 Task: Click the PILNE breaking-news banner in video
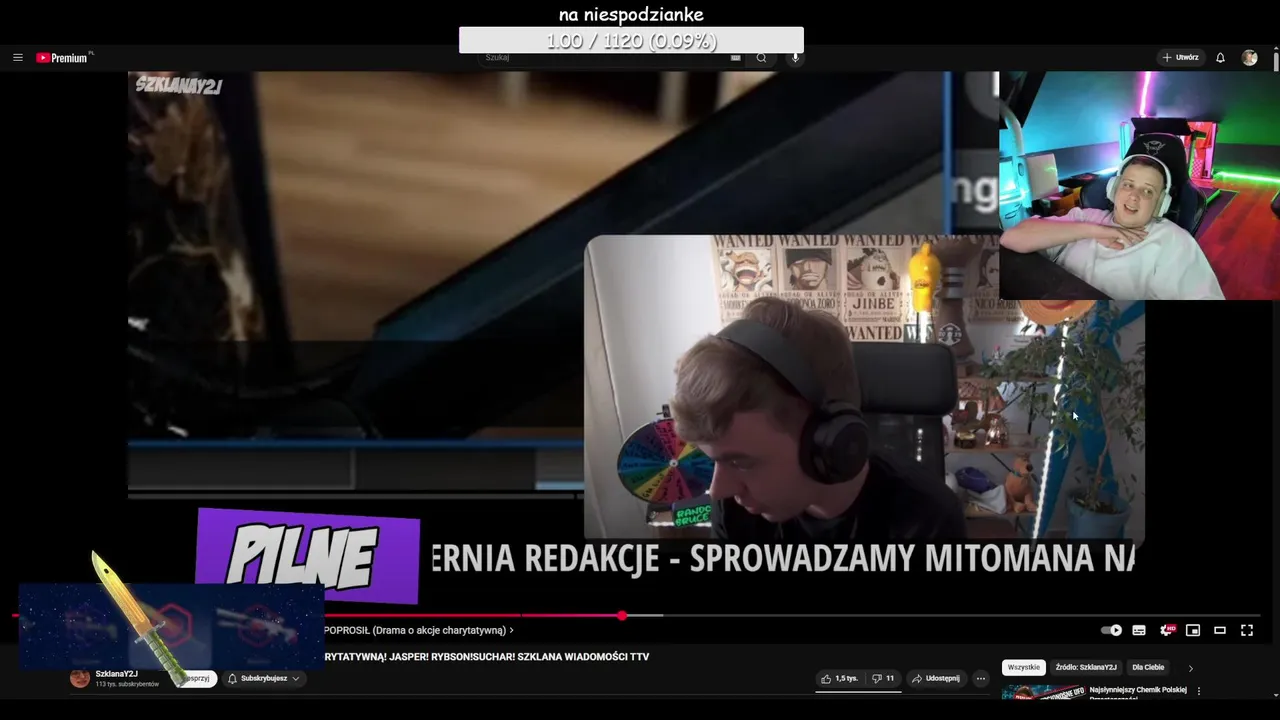pos(308,556)
